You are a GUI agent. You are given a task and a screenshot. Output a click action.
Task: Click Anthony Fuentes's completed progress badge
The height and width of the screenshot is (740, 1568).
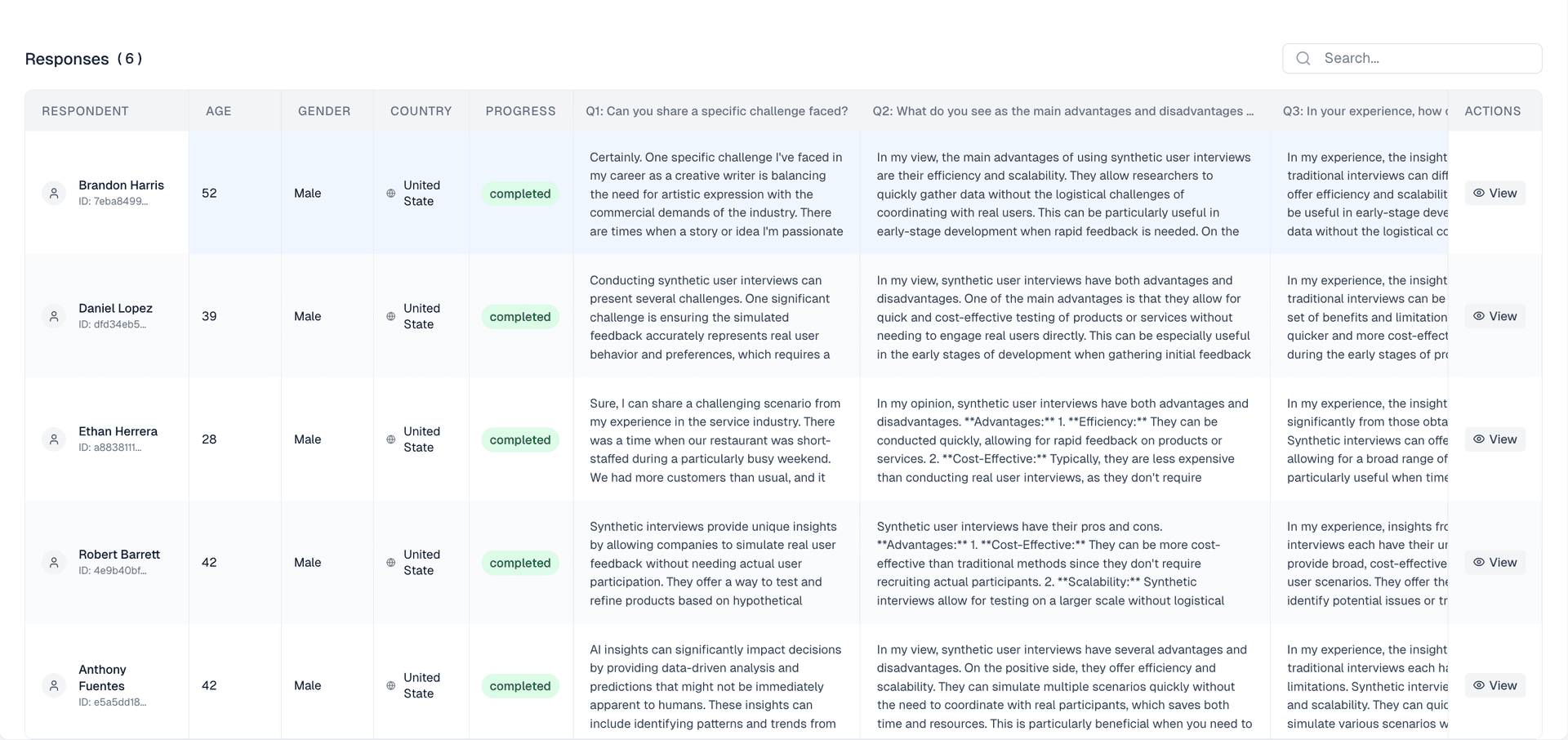tap(519, 686)
